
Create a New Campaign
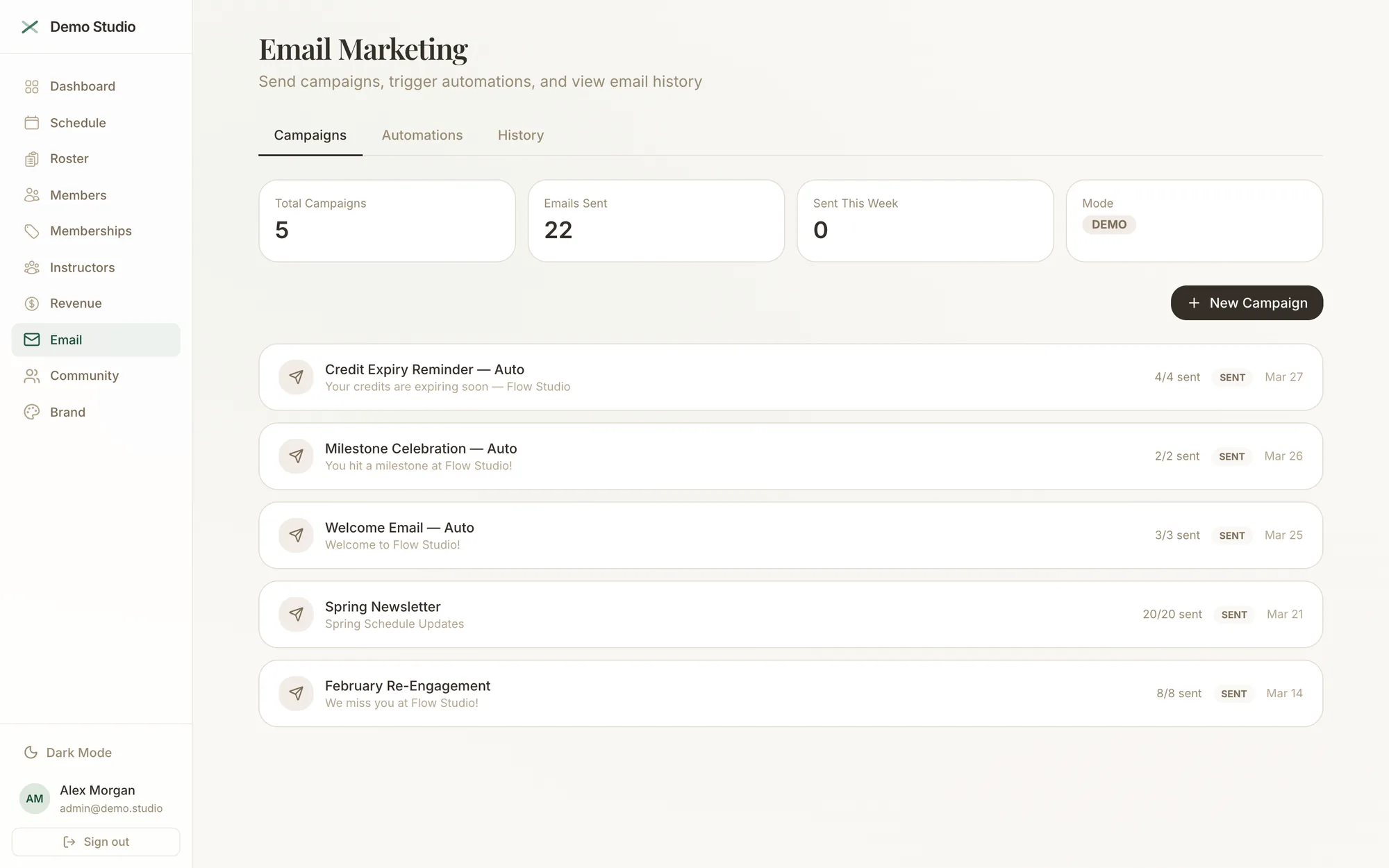click(x=1247, y=303)
